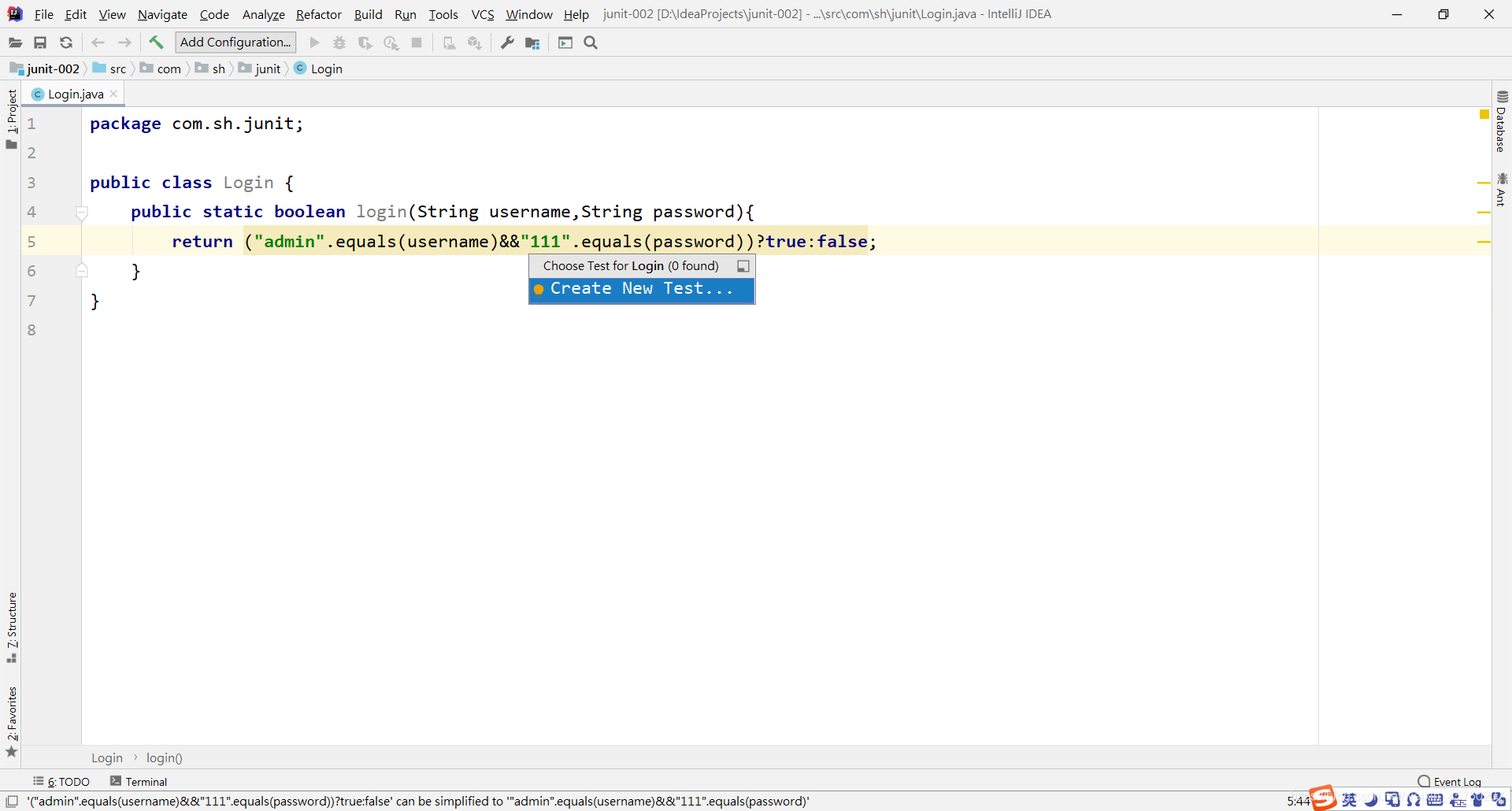1512x811 pixels.
Task: Open Project Structure folder icon
Action: 532,43
